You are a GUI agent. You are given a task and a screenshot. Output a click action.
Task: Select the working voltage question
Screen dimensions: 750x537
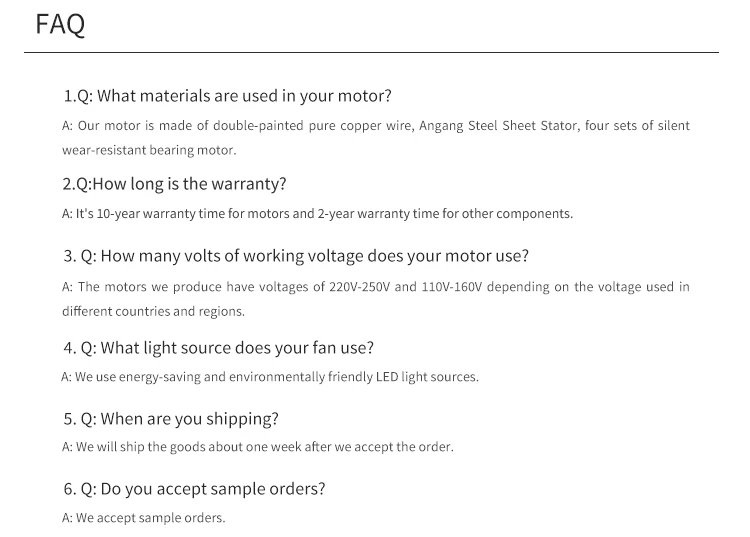[x=296, y=256]
